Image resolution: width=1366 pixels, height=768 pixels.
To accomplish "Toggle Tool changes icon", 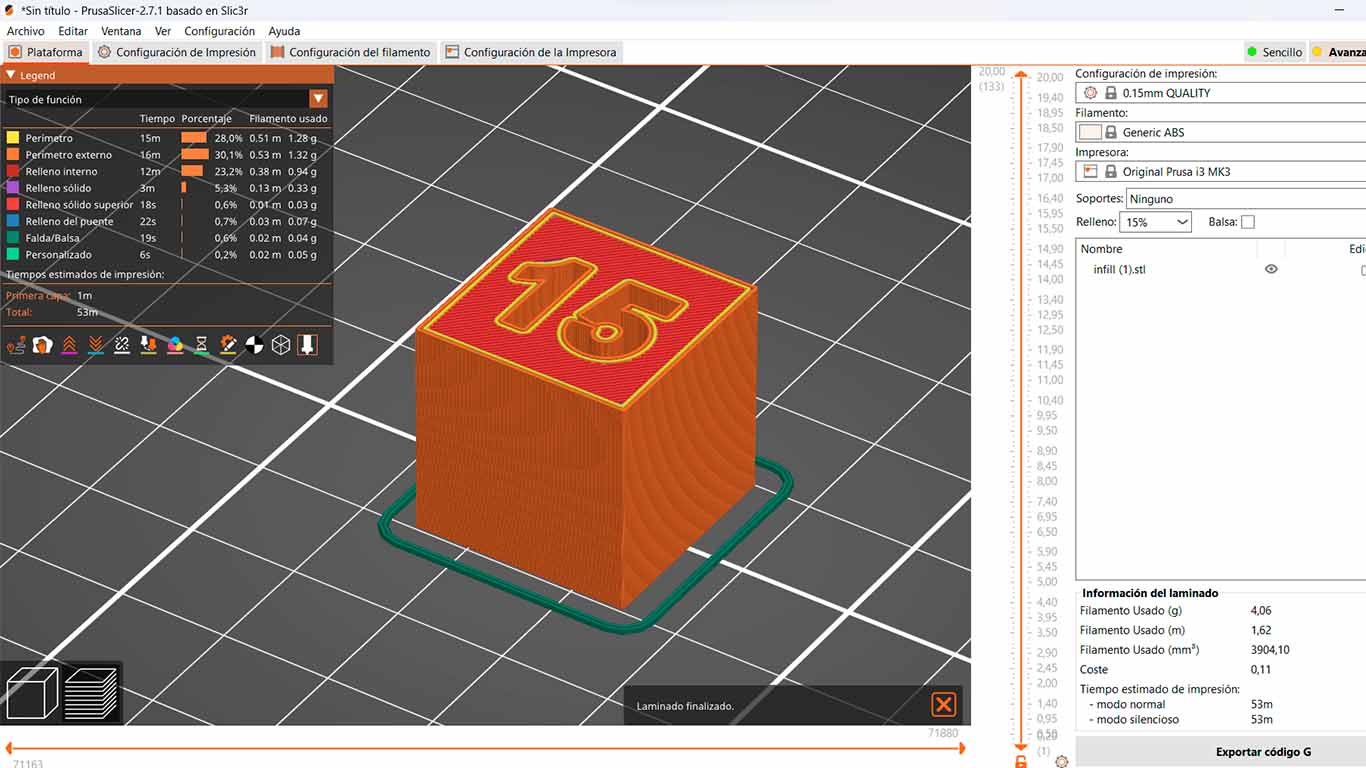I will (x=148, y=345).
